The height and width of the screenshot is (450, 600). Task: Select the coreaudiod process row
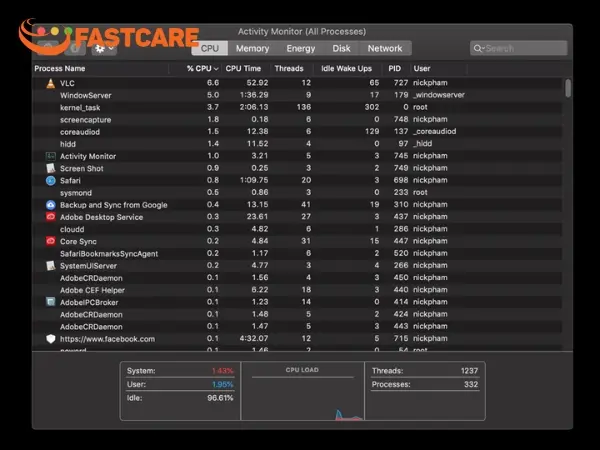pyautogui.click(x=298, y=132)
